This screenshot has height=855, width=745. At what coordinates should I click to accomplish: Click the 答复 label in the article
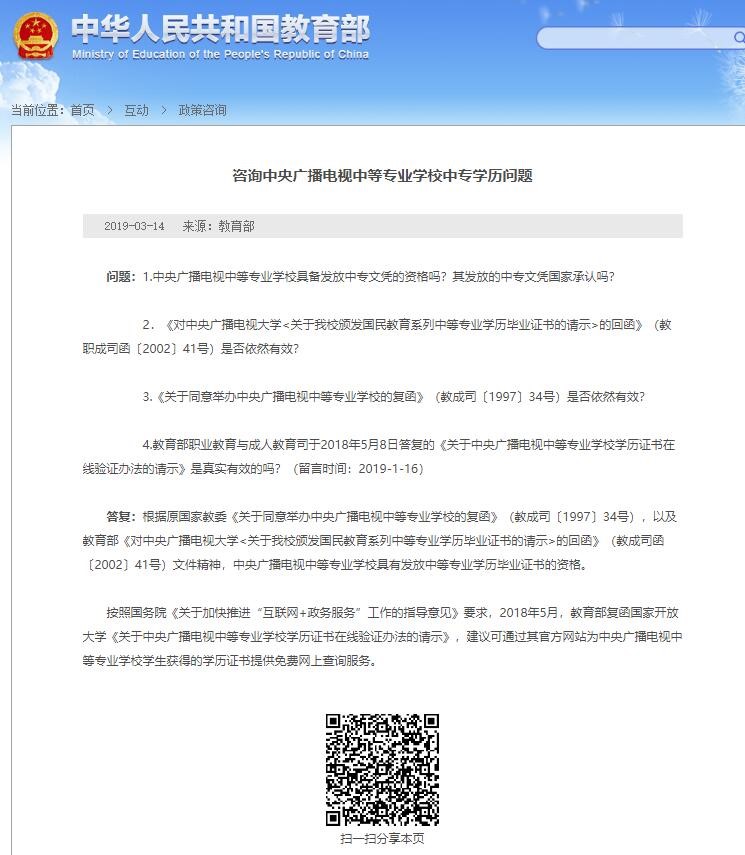[121, 516]
